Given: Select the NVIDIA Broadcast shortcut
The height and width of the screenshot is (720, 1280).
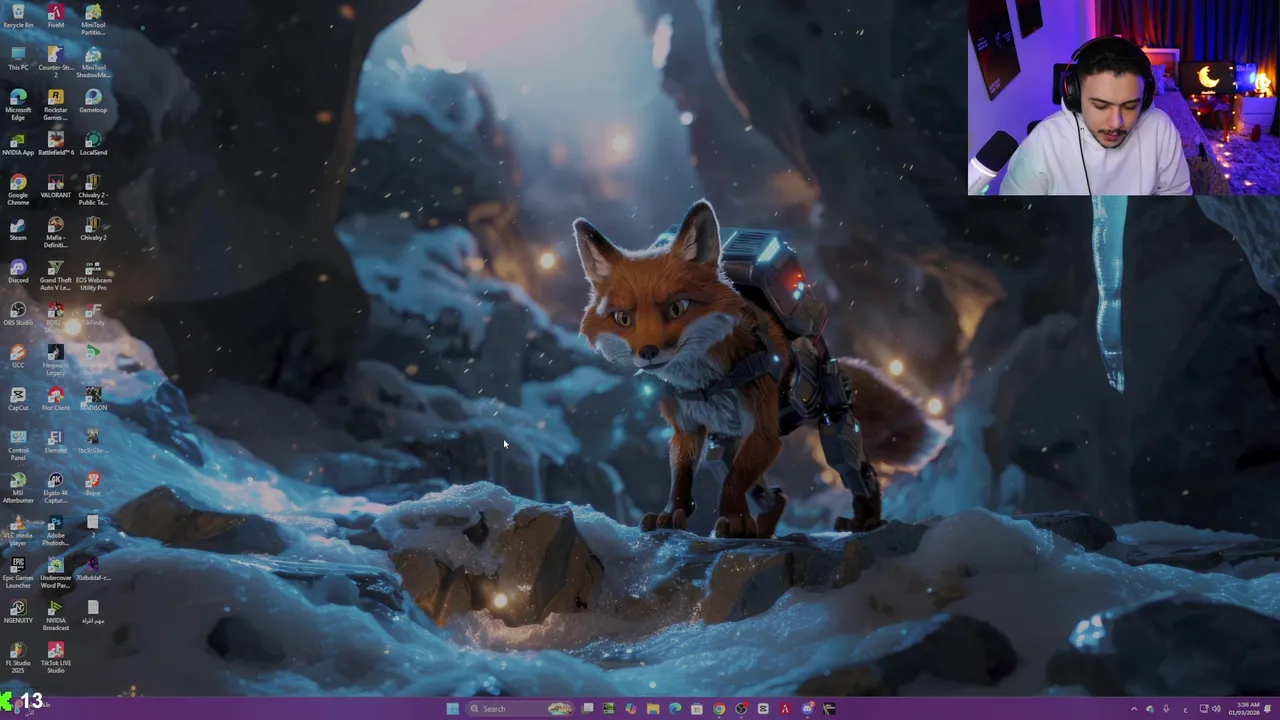Looking at the screenshot, I should 55,615.
